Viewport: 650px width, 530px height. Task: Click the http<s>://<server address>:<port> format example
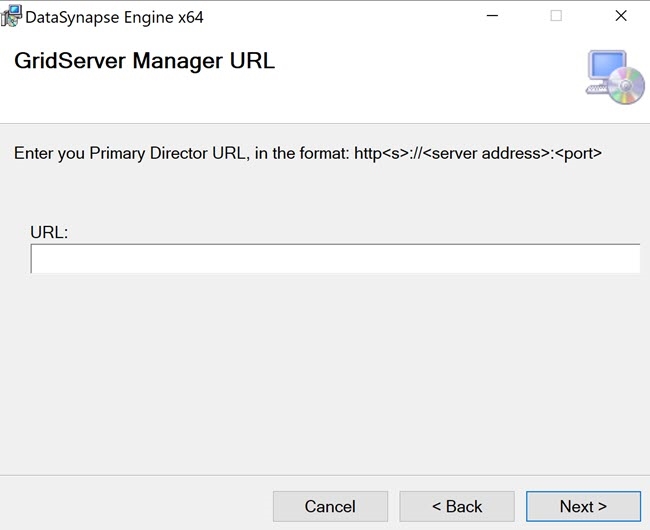[x=478, y=154]
